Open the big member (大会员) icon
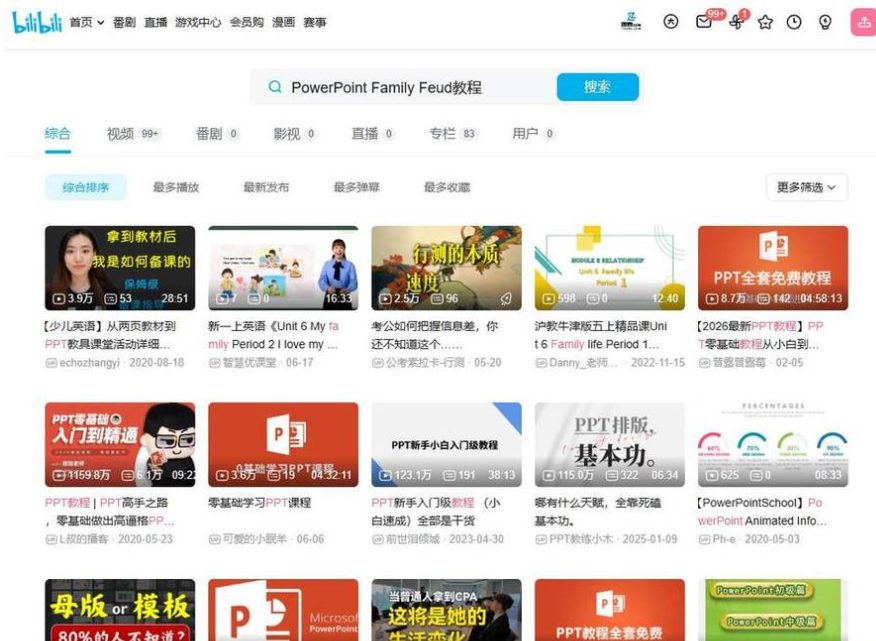Screen dimensions: 876x641 pyautogui.click(x=670, y=22)
